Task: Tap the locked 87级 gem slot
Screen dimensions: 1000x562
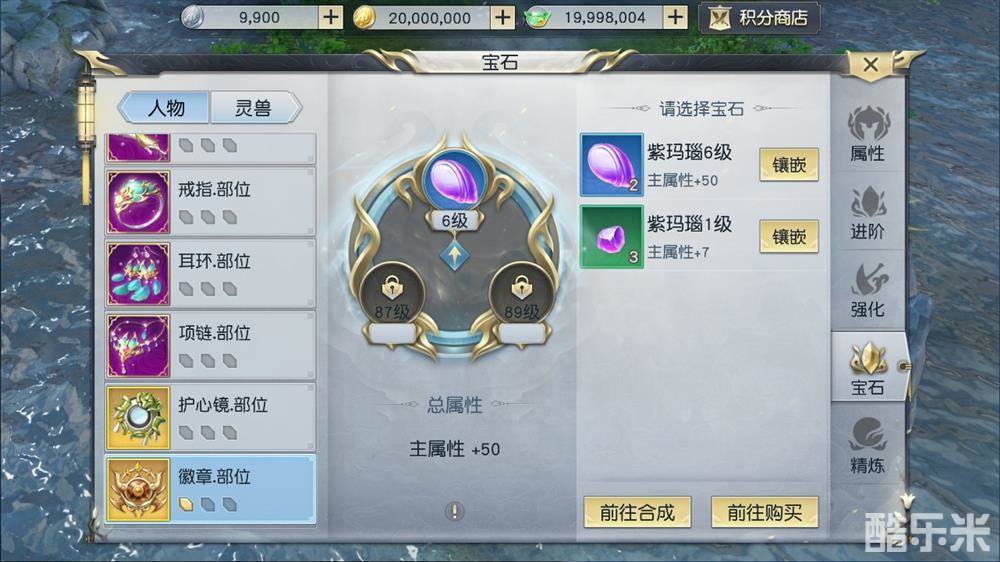Action: point(392,297)
